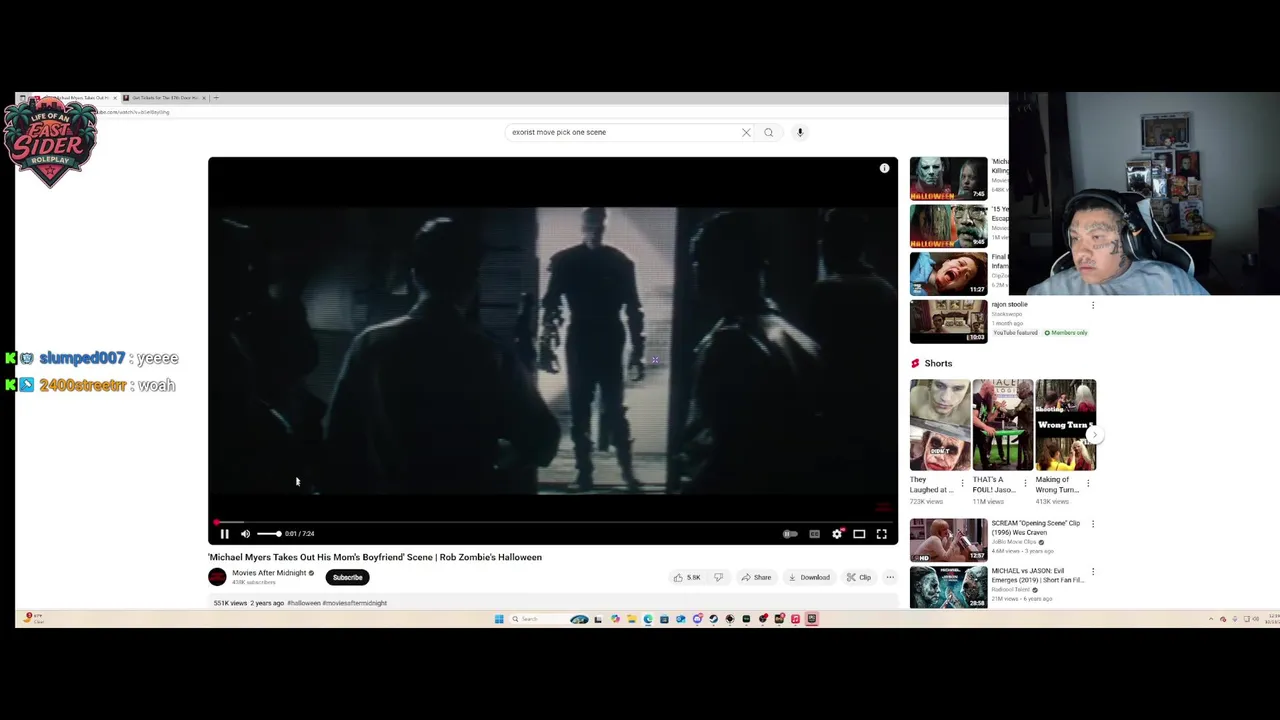Open options for 'Making of Wrong Turn' short

click(x=1088, y=483)
